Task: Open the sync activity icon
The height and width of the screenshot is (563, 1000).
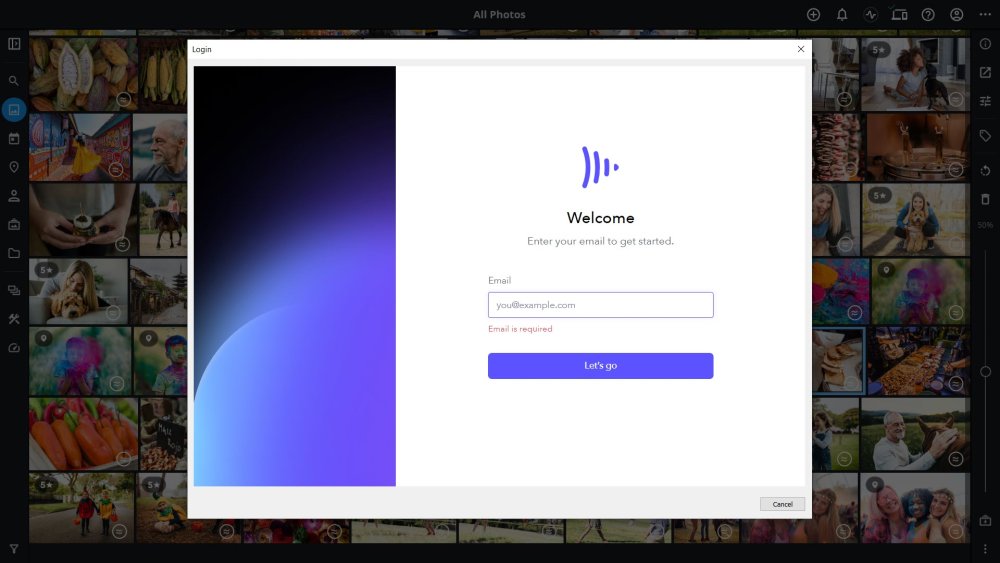Action: (871, 15)
